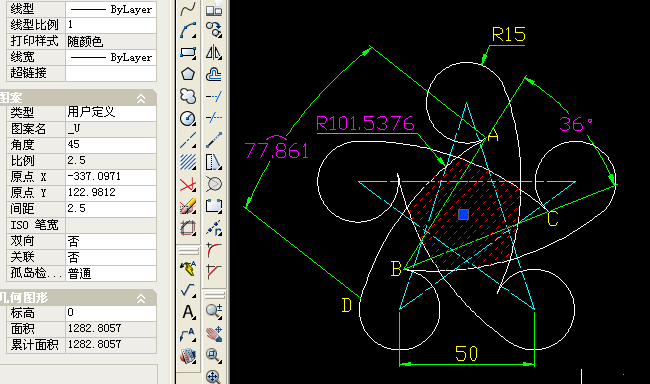
Task: Select the dashed construction line tool
Action: (x=188, y=140)
